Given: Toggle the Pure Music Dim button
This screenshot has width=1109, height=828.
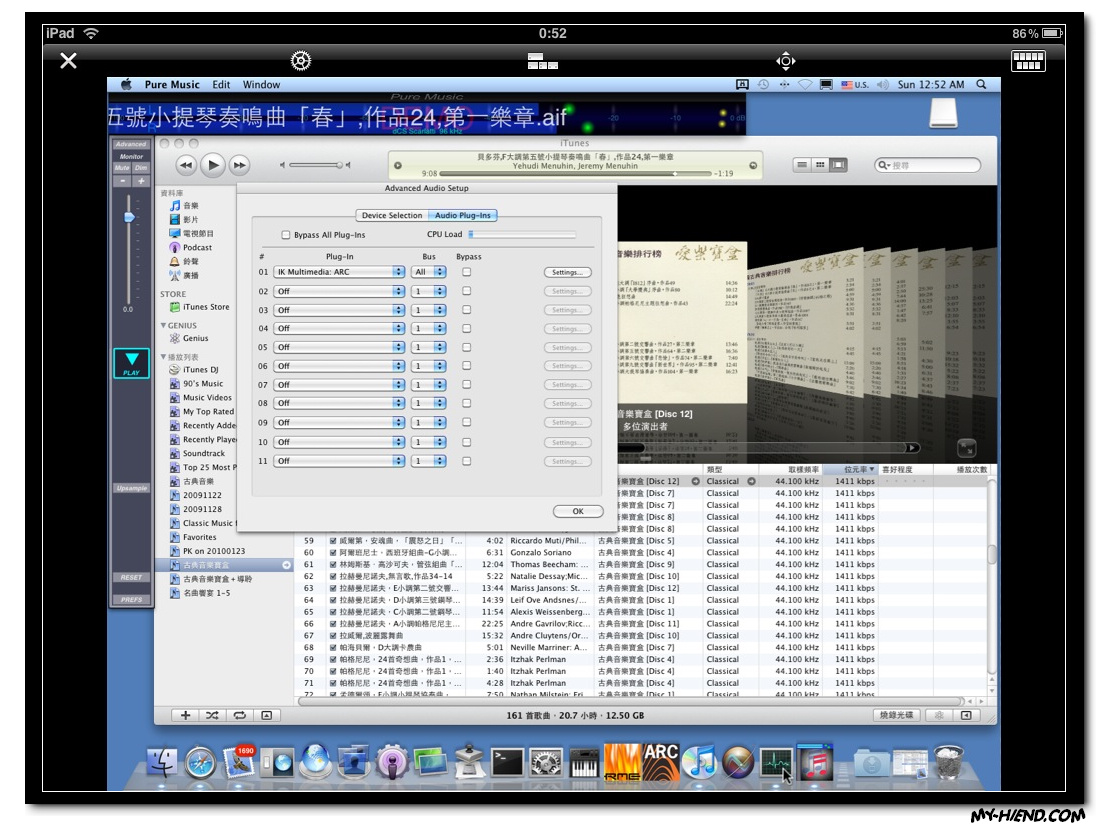Looking at the screenshot, I should [141, 168].
